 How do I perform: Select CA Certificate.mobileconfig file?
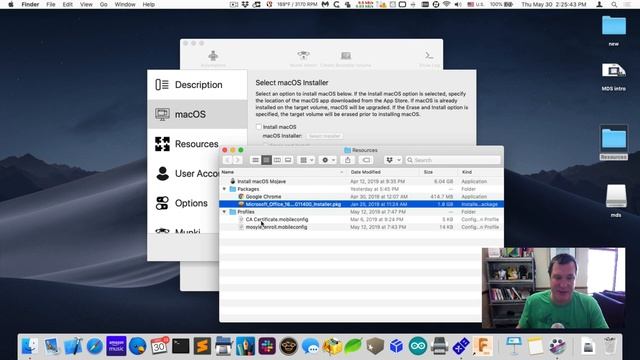coord(361,219)
